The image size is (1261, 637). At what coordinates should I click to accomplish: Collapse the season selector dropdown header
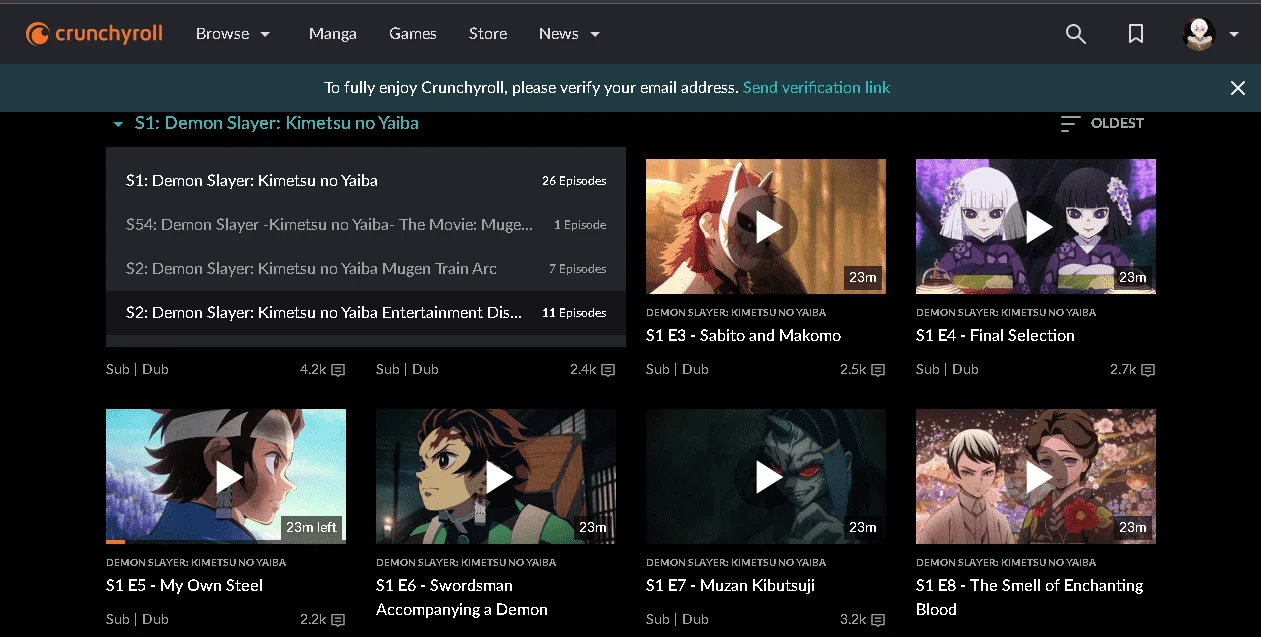pyautogui.click(x=265, y=123)
